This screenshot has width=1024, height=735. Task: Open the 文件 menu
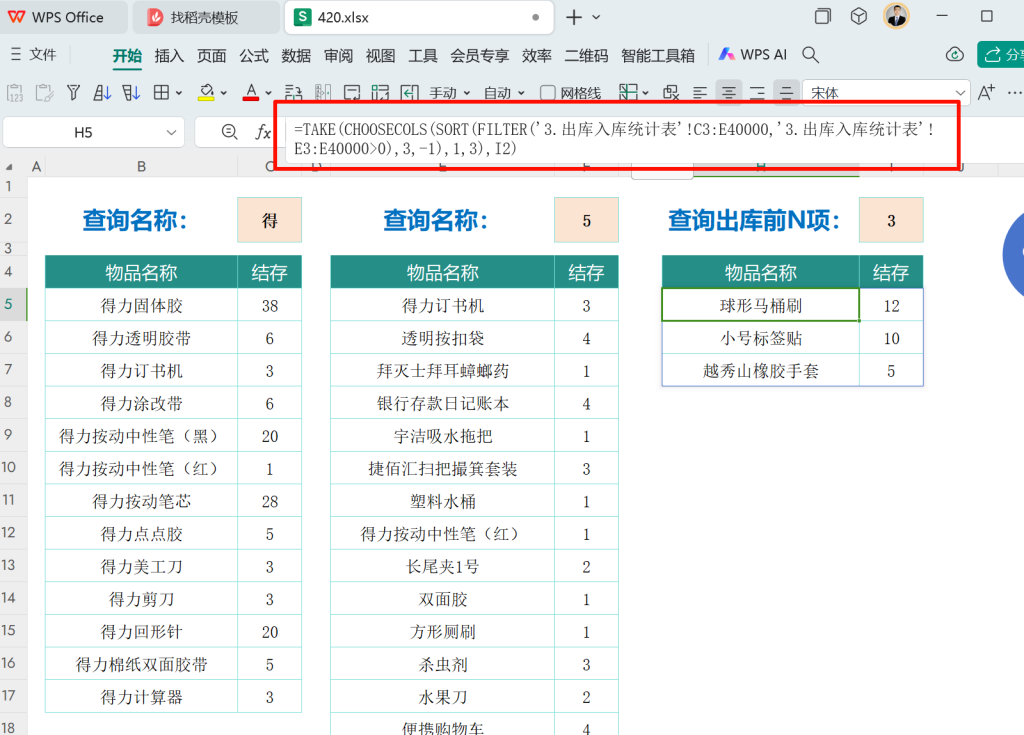(x=42, y=55)
